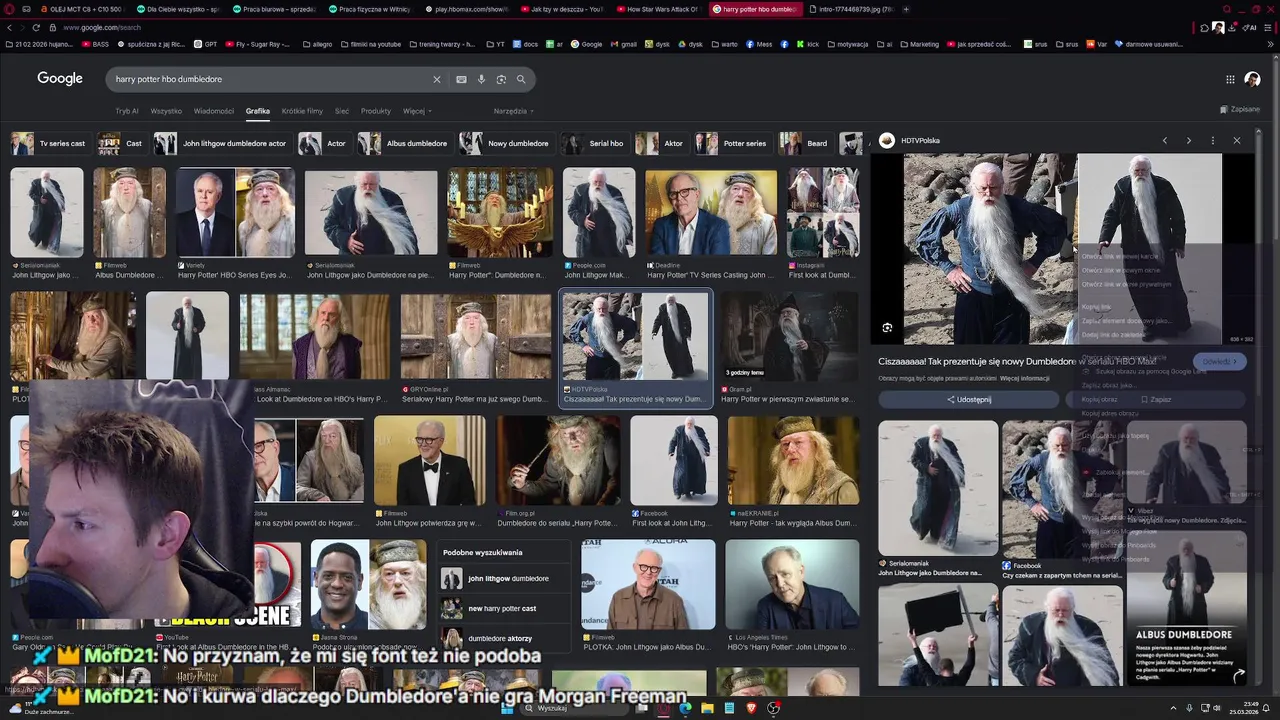Save image with Zapisz button

1155,399
